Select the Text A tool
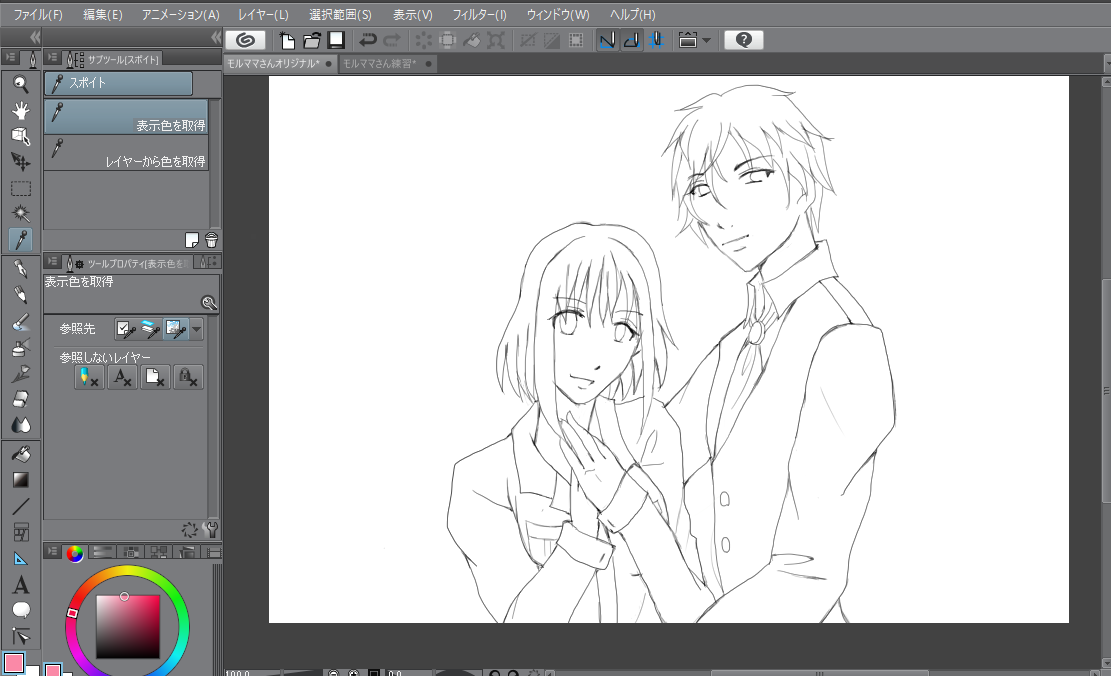This screenshot has width=1111, height=676. click(x=21, y=585)
